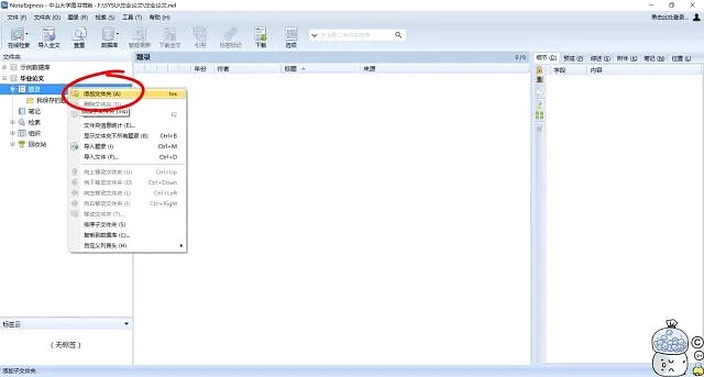Choose 复制到数据库(C) from context menu
704x377 pixels.
pos(128,235)
